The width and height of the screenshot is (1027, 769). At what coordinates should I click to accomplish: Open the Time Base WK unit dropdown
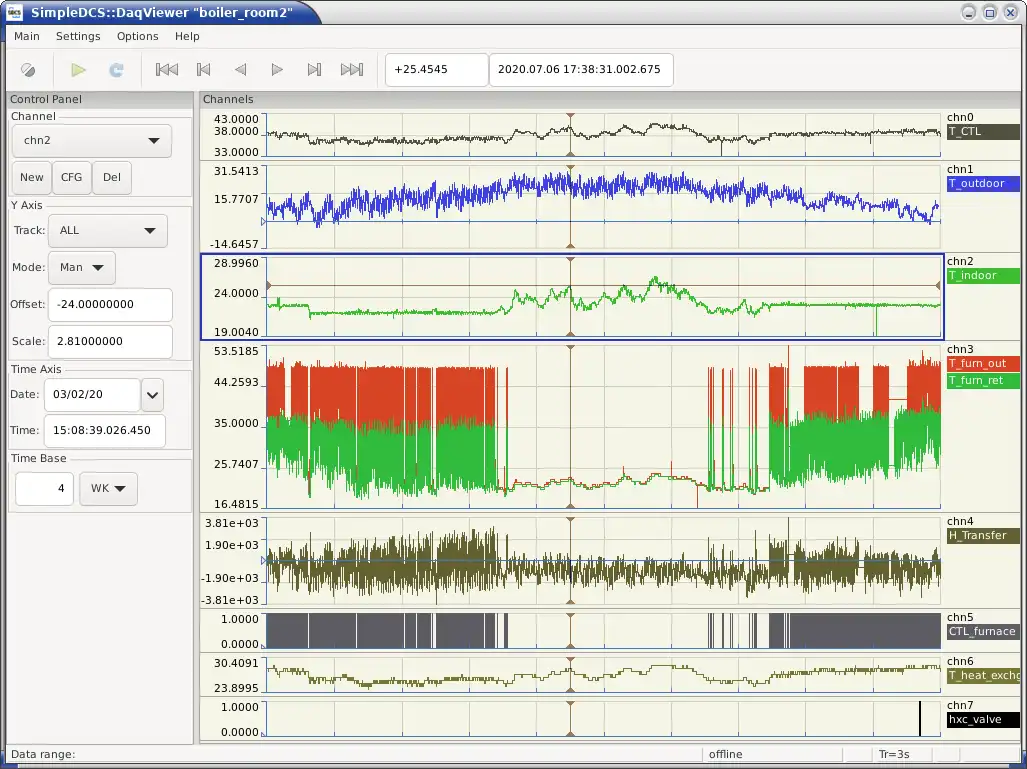tap(108, 489)
